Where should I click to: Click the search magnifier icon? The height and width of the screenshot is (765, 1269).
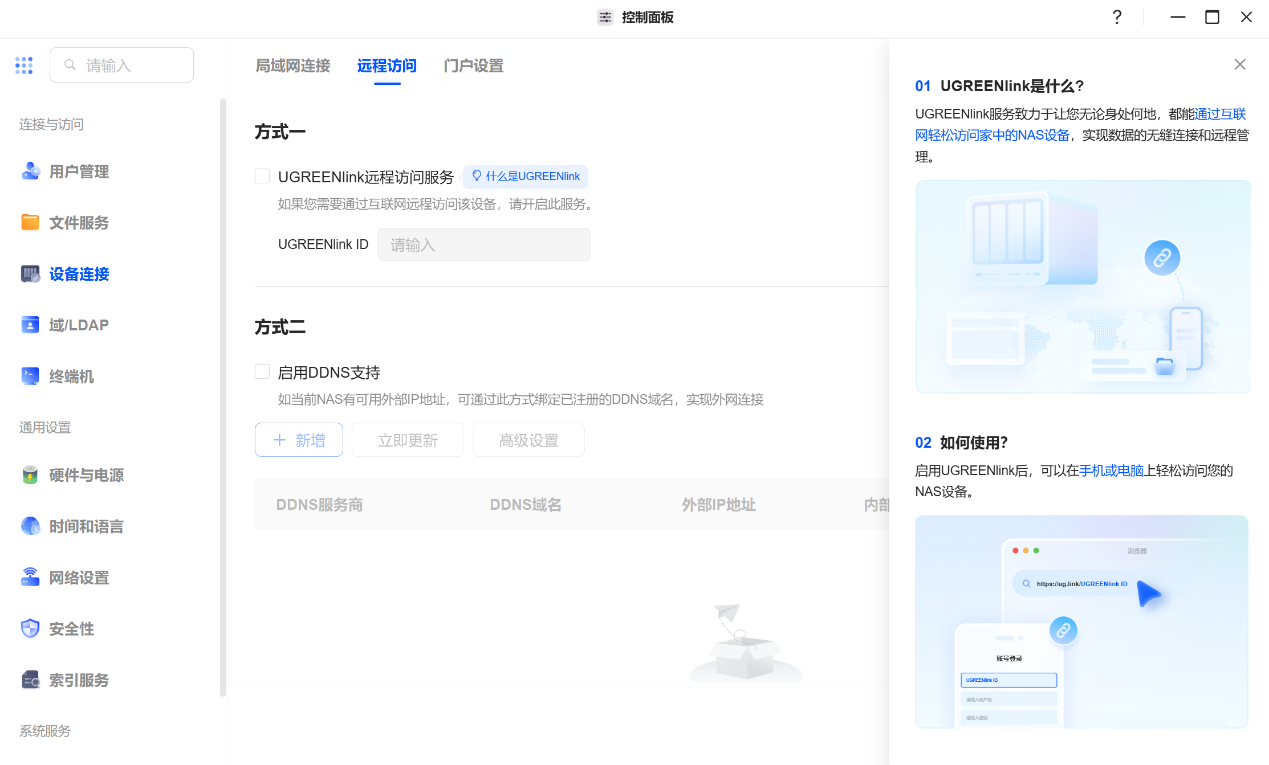[70, 65]
